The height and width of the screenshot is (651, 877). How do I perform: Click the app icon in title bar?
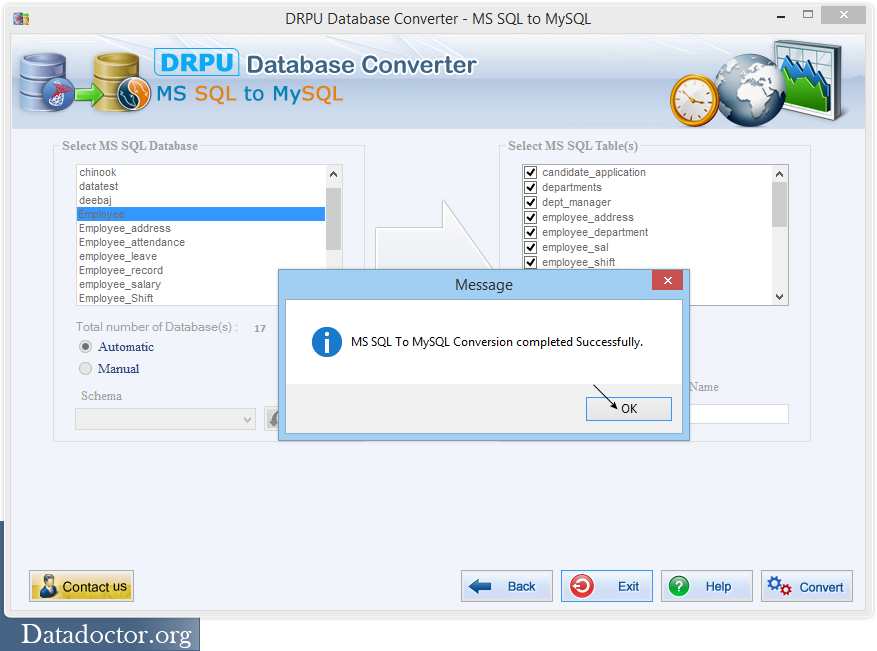[x=21, y=19]
